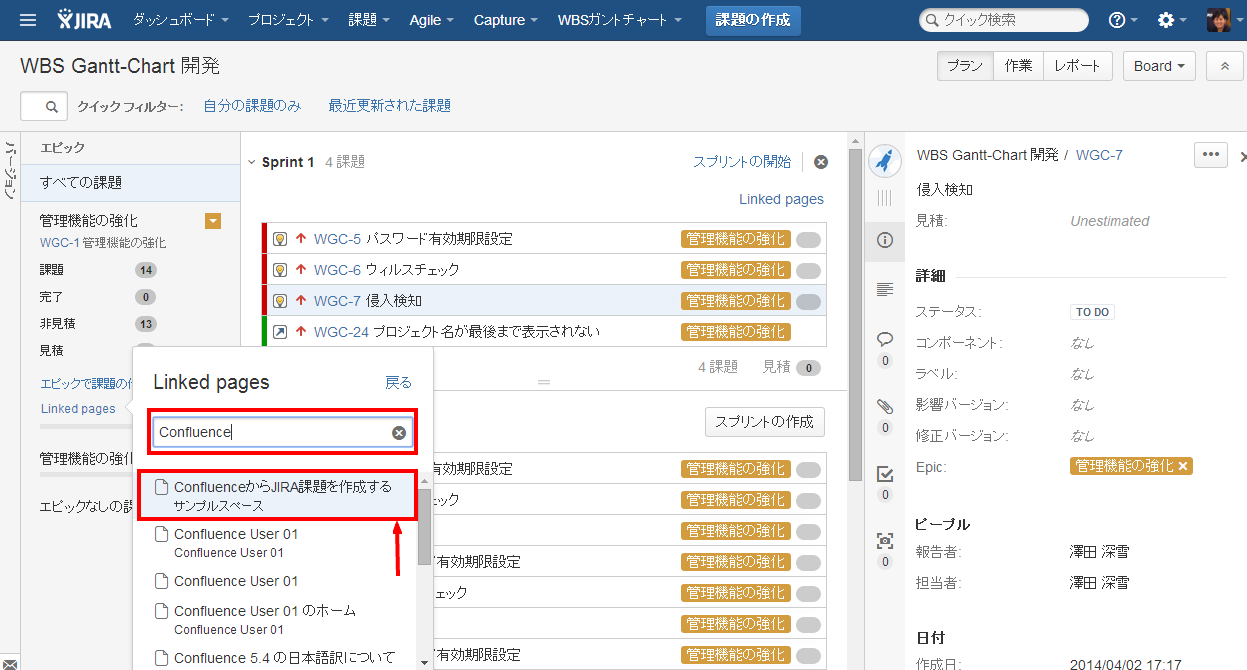Click the priority arrow on WGC-7
Image resolution: width=1247 pixels, height=670 pixels.
[x=301, y=301]
